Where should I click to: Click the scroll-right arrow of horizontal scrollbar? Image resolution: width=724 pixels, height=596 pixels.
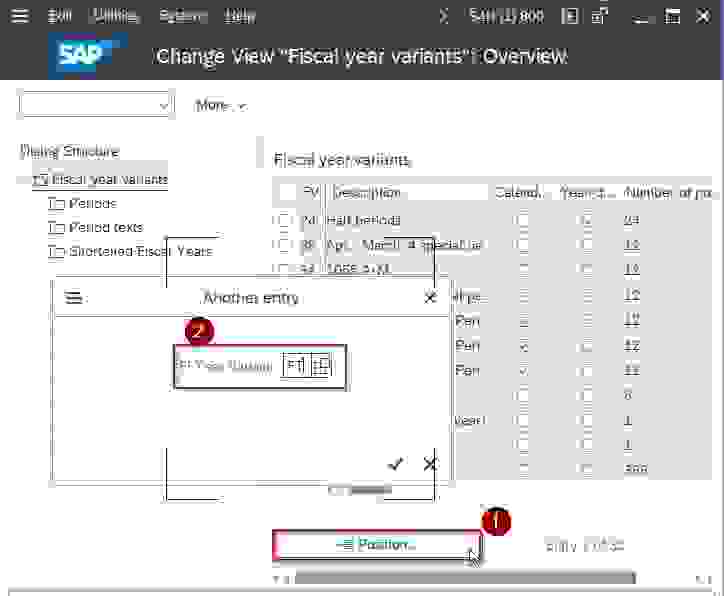pos(699,578)
